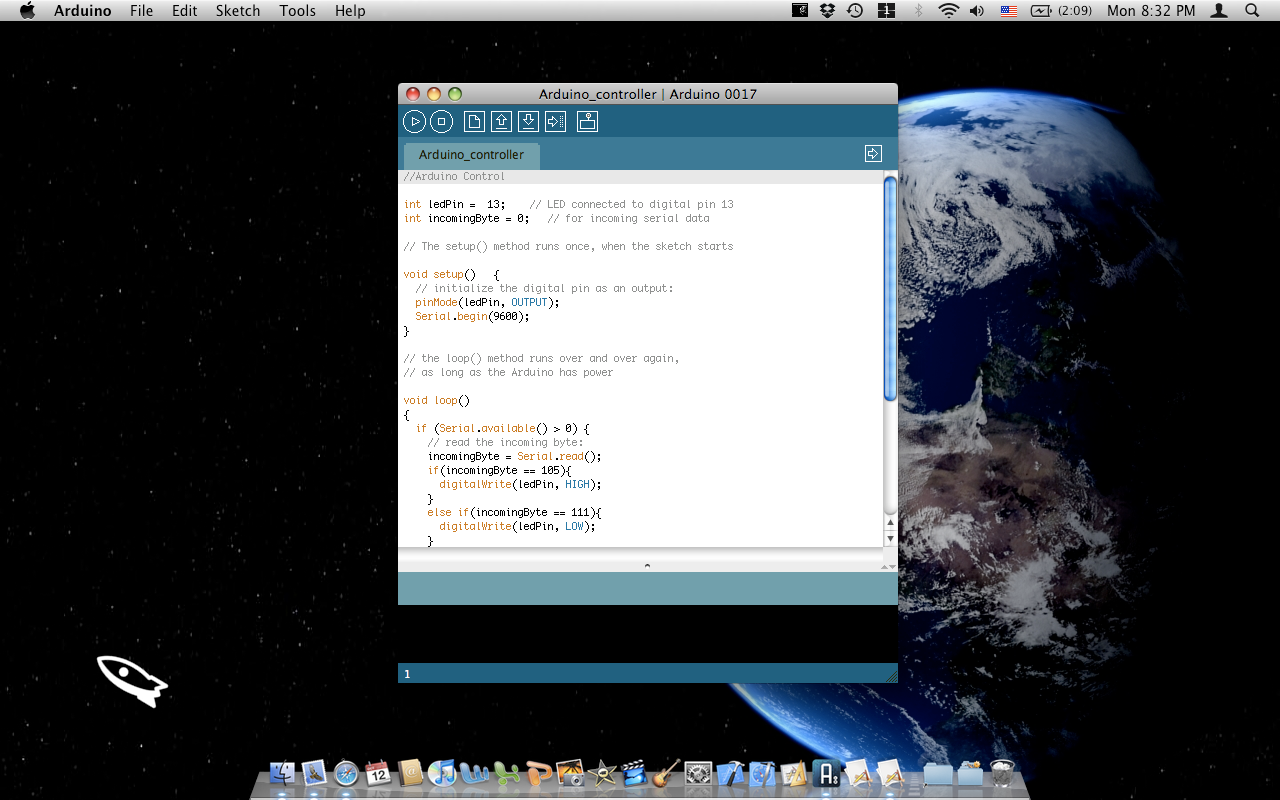This screenshot has height=800, width=1280.
Task: Open Address Book in the Dock
Action: tap(410, 773)
